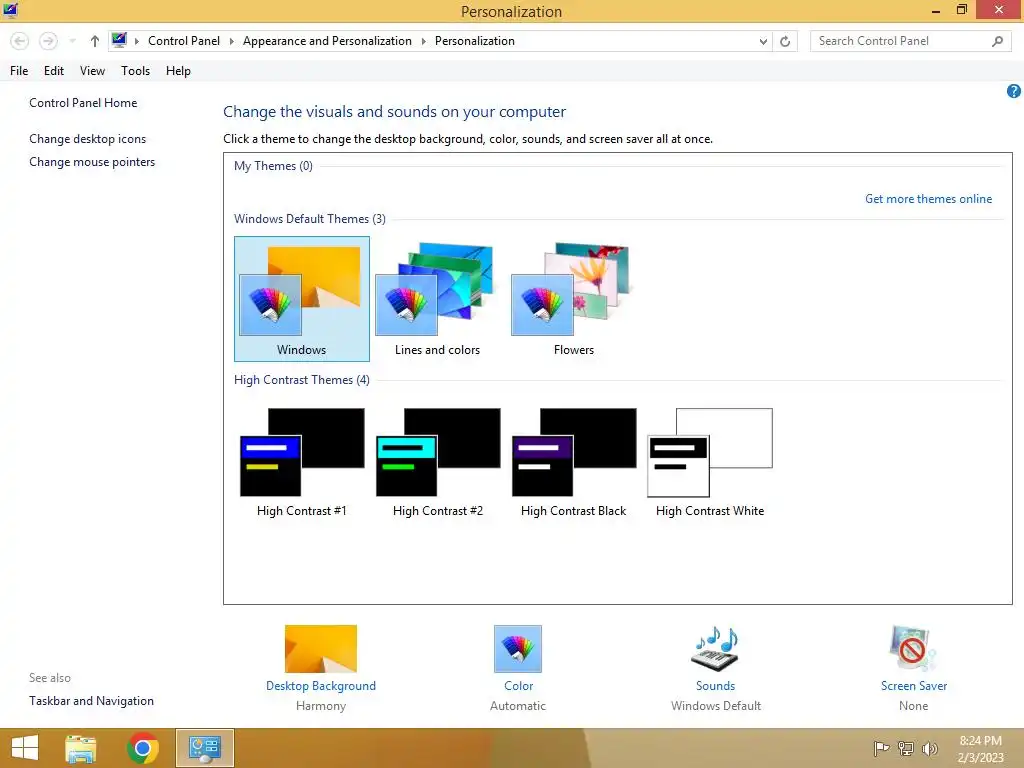Select the Flowers theme
1024x768 pixels.
point(573,299)
